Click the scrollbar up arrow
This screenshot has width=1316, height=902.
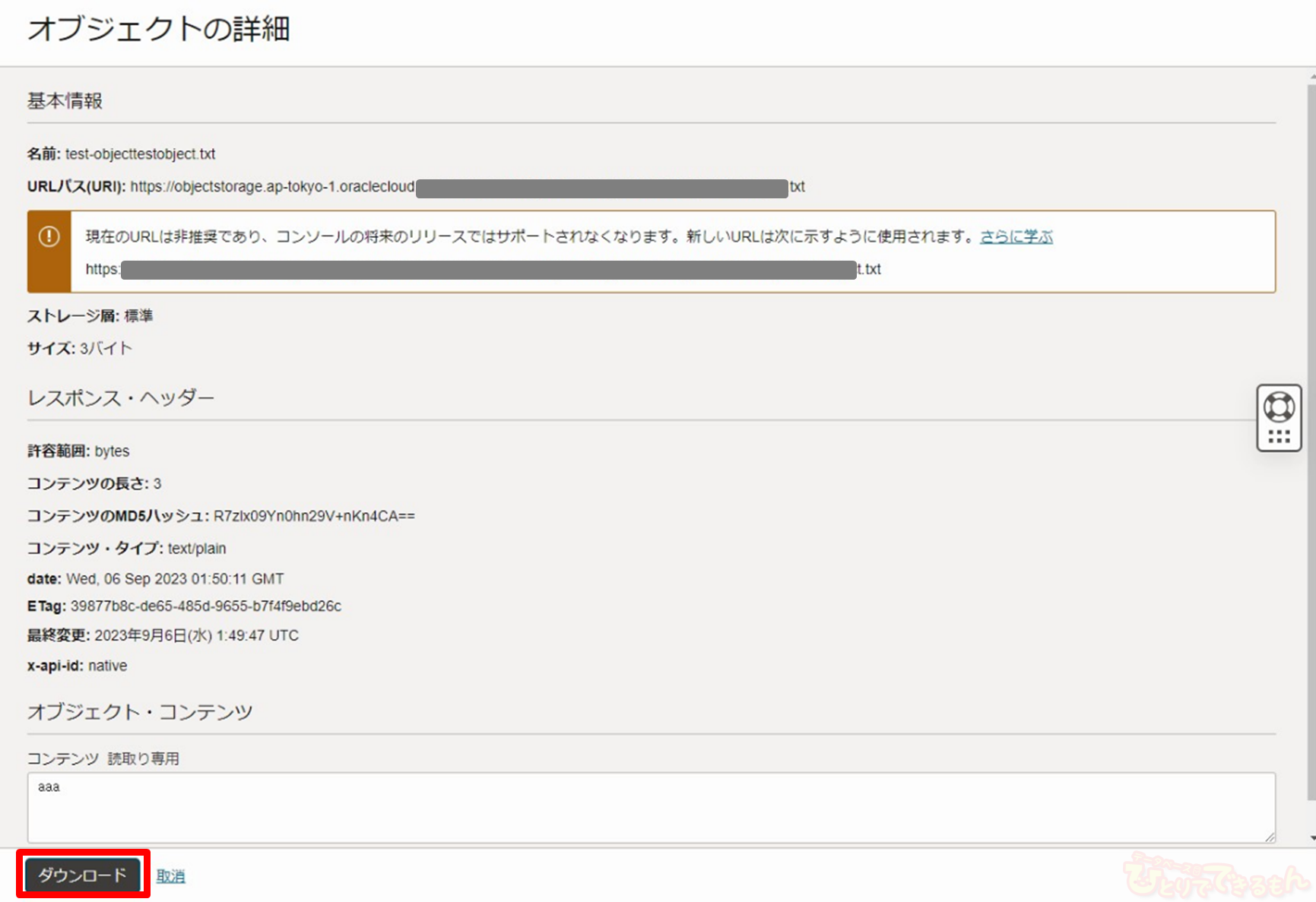coord(1311,77)
